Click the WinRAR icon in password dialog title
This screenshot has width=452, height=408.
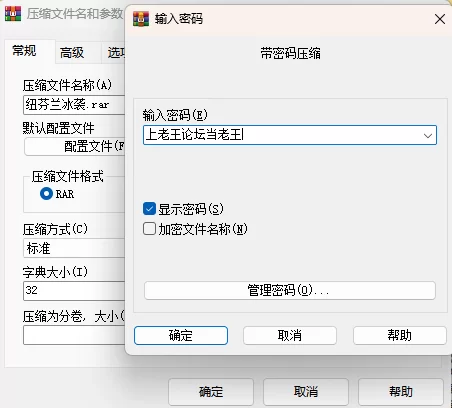[141, 19]
